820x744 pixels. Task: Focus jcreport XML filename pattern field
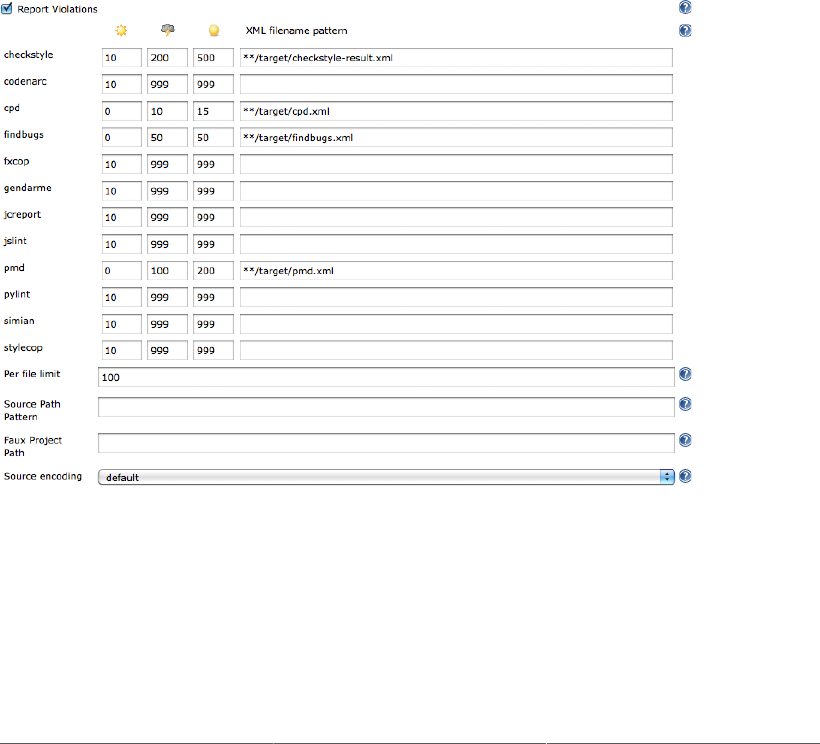tap(456, 217)
